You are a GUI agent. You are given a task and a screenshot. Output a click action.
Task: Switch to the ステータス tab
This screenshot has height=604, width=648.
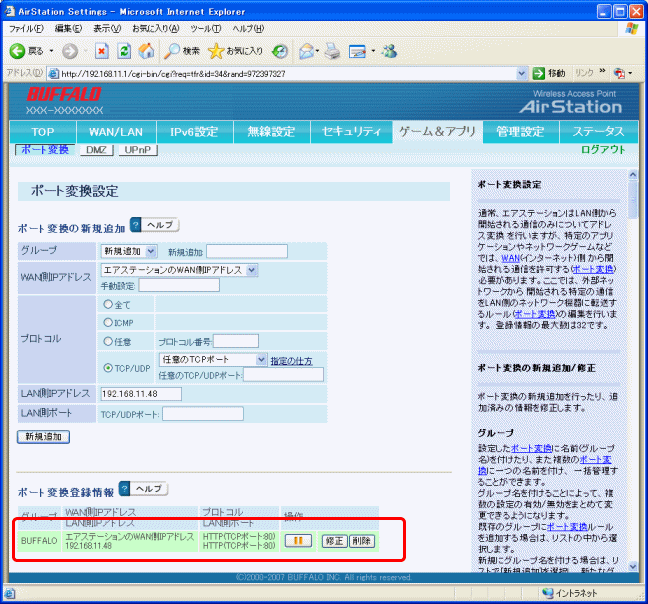[598, 132]
